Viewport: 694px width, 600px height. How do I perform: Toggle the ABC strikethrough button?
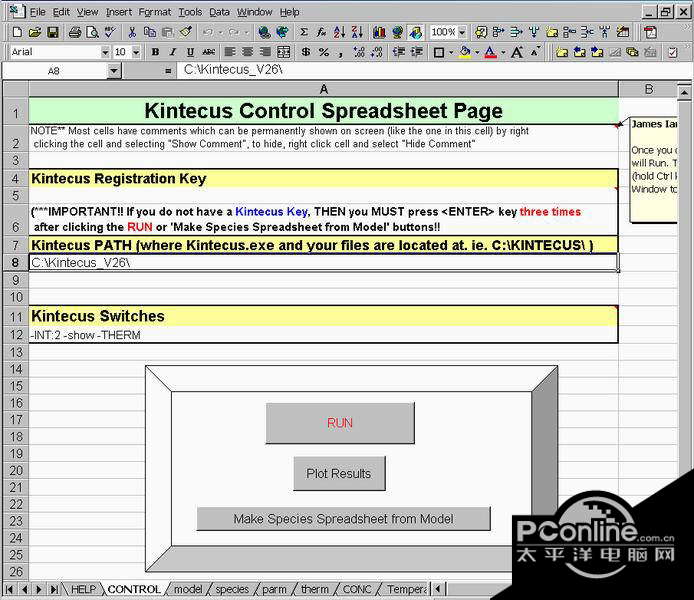pos(208,52)
